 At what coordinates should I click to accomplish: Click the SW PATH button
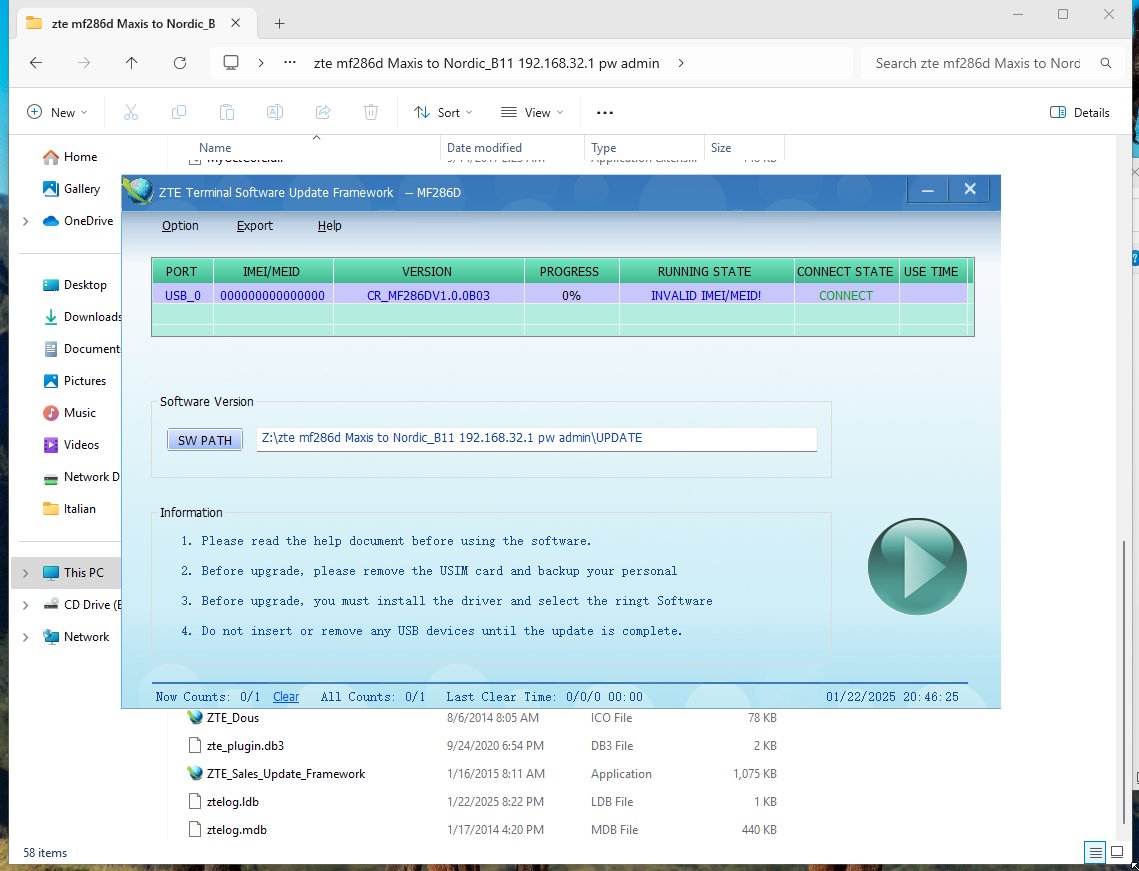204,440
